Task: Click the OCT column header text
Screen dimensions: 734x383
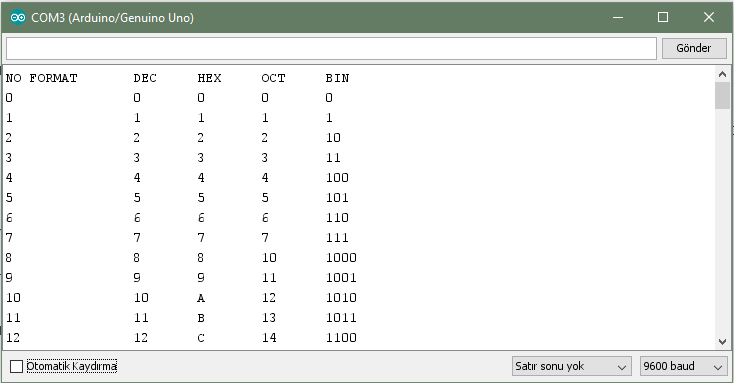Action: point(273,78)
